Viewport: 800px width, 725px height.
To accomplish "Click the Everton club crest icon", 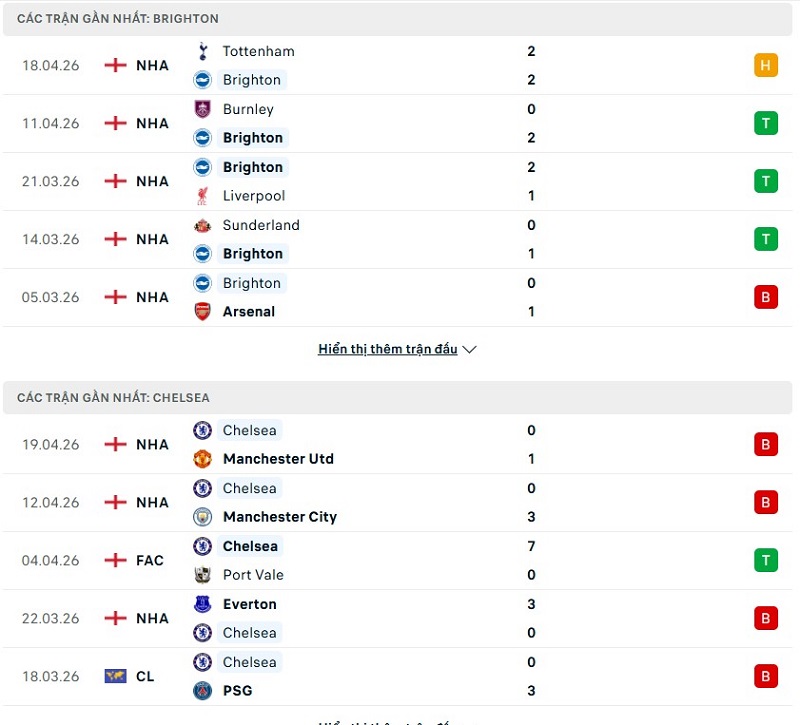I will point(202,604).
